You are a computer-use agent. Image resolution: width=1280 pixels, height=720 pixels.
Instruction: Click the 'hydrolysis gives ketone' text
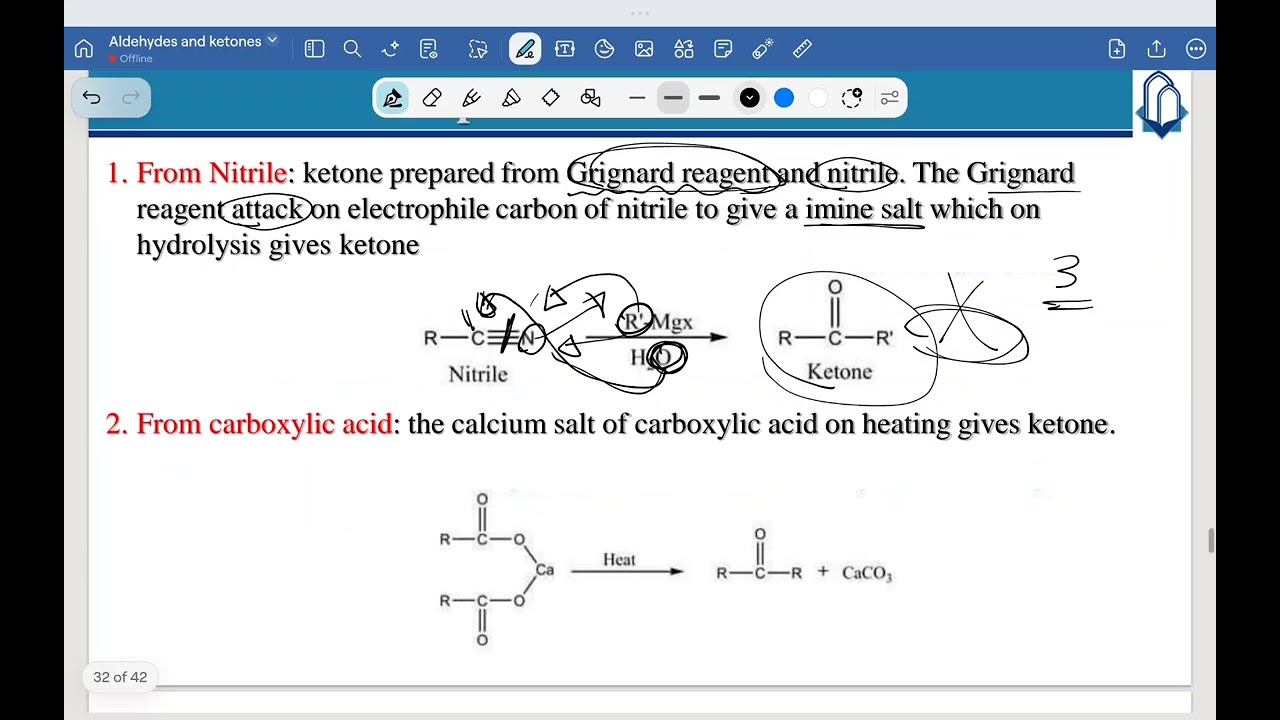point(278,245)
